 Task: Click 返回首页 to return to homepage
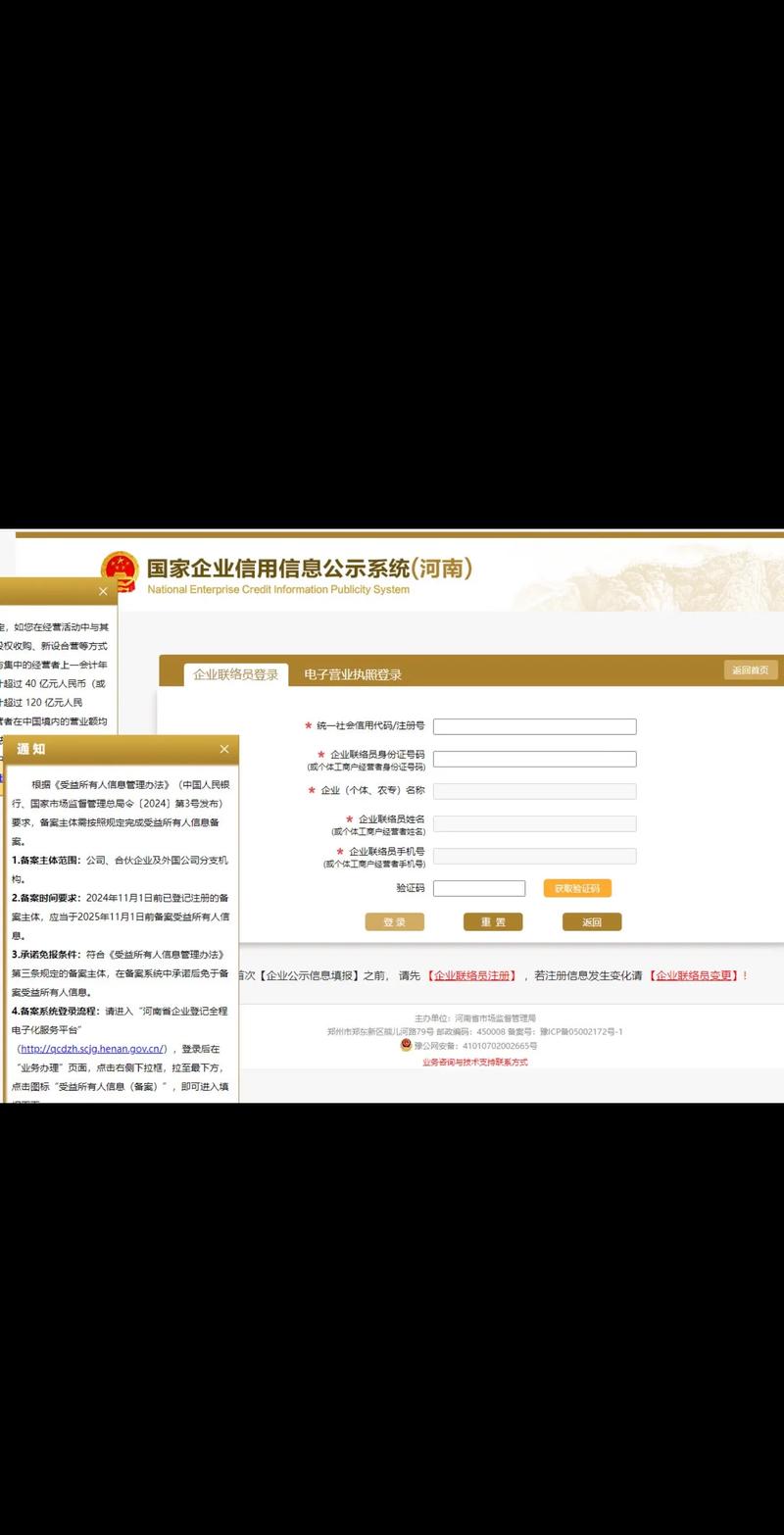[x=750, y=668]
